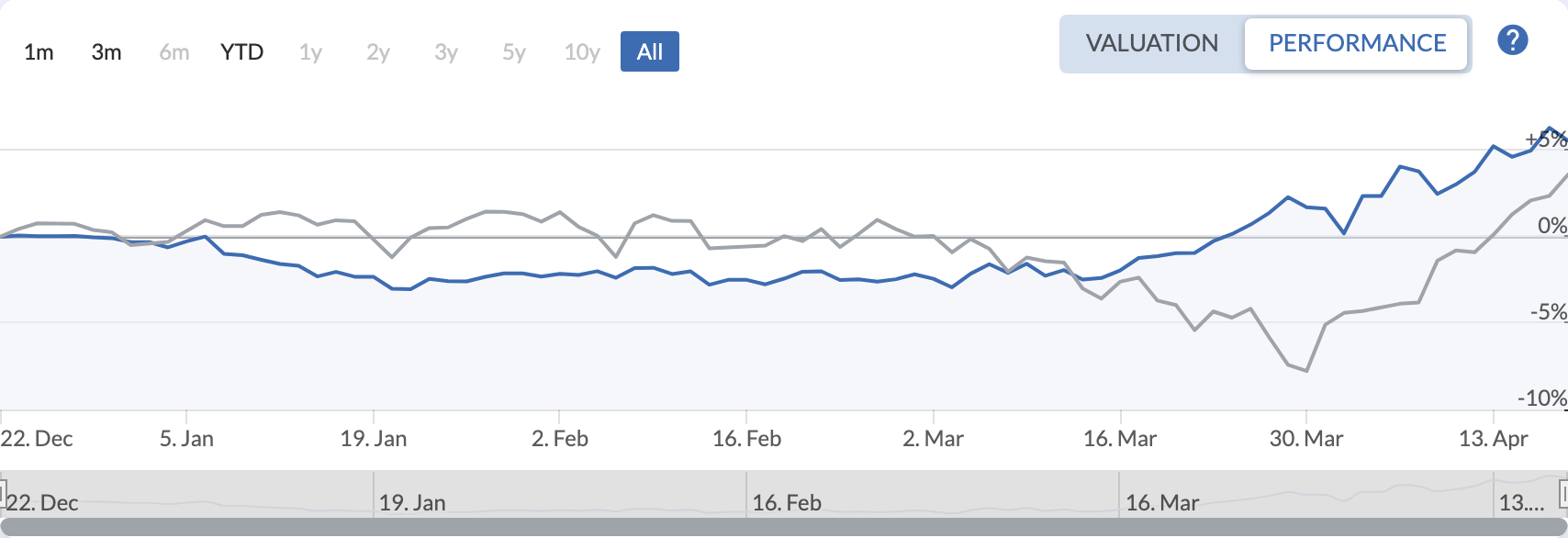Click the gray line's lowest dip point
The height and width of the screenshot is (538, 1568).
point(1306,371)
